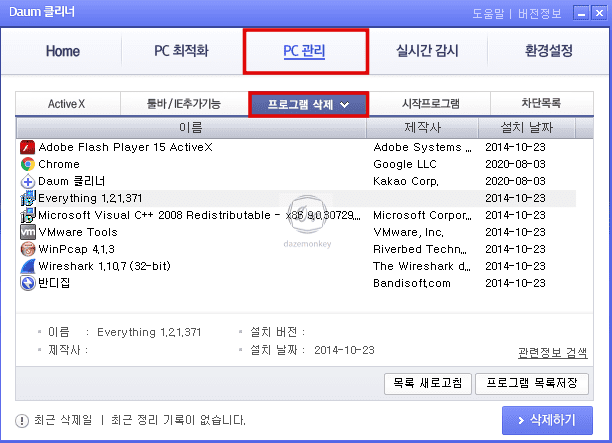
Task: Open 도움말 link in title bar
Action: tap(488, 14)
